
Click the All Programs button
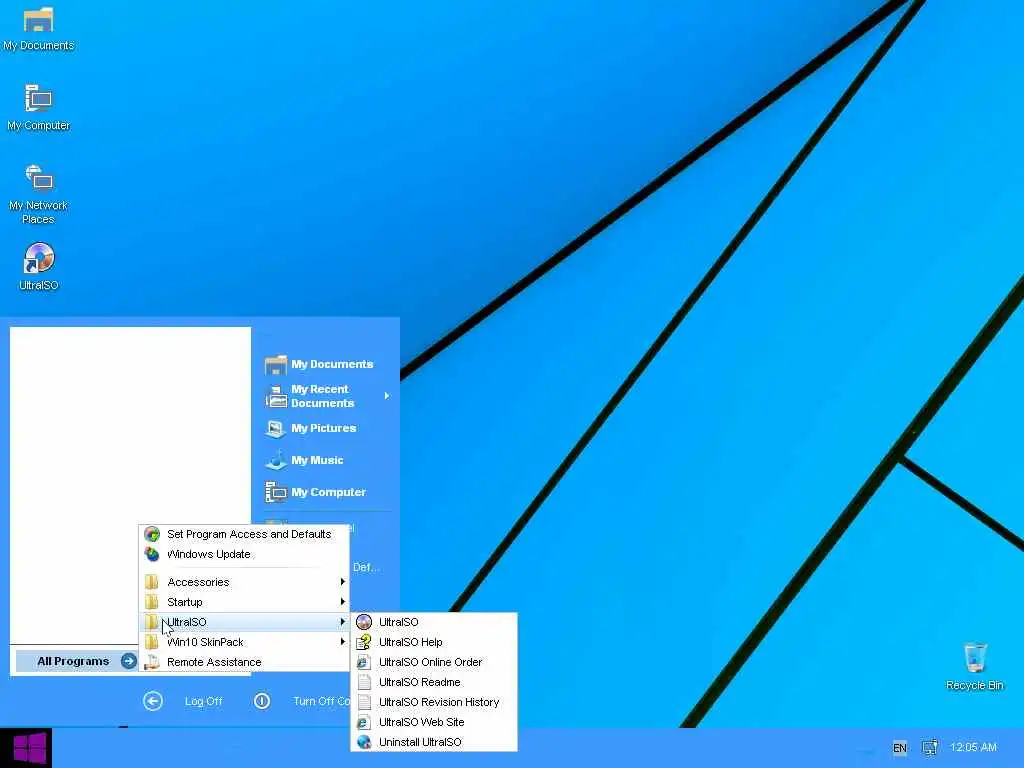[77, 662]
